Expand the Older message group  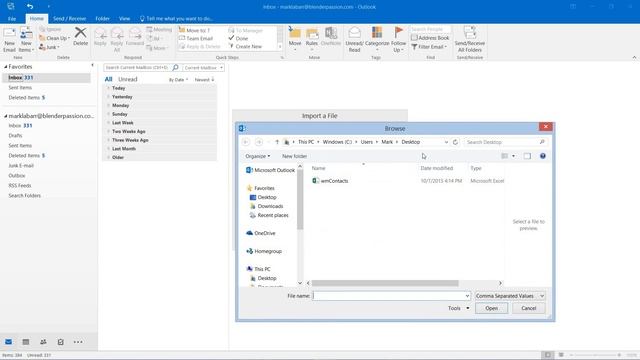pos(109,157)
